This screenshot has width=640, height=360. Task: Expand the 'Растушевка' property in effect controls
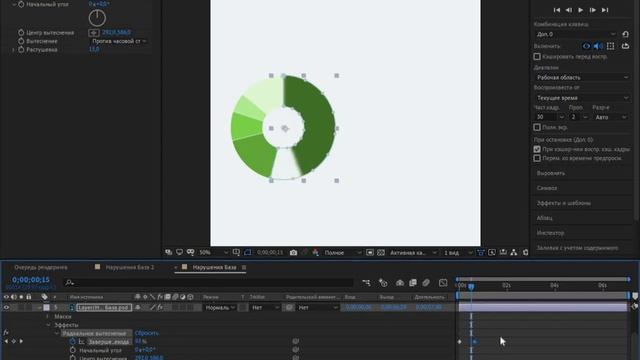click(x=13, y=49)
